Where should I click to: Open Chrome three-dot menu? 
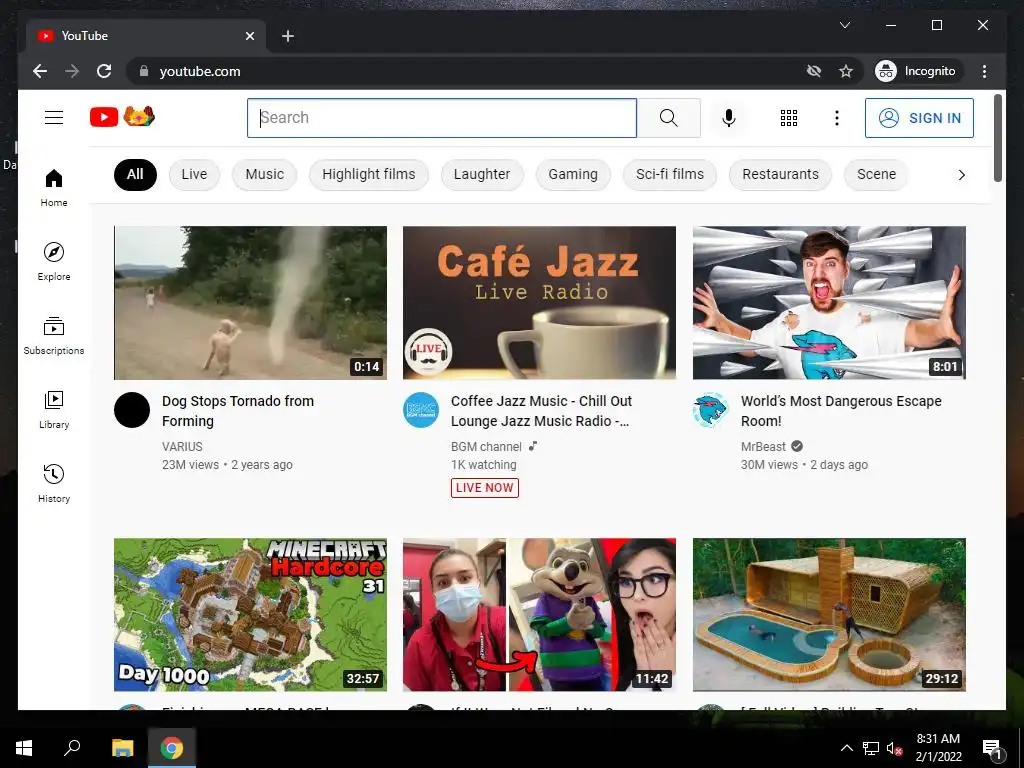click(984, 71)
